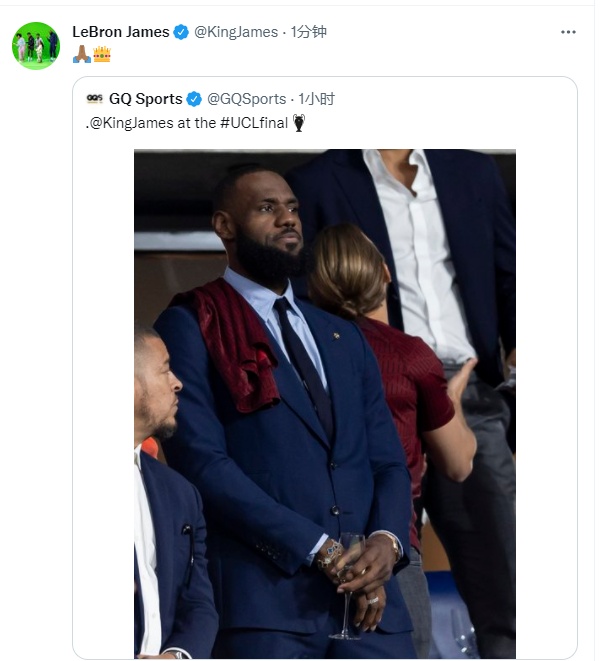Click LeBron James's green profile avatar
This screenshot has width=600, height=661.
click(x=35, y=45)
